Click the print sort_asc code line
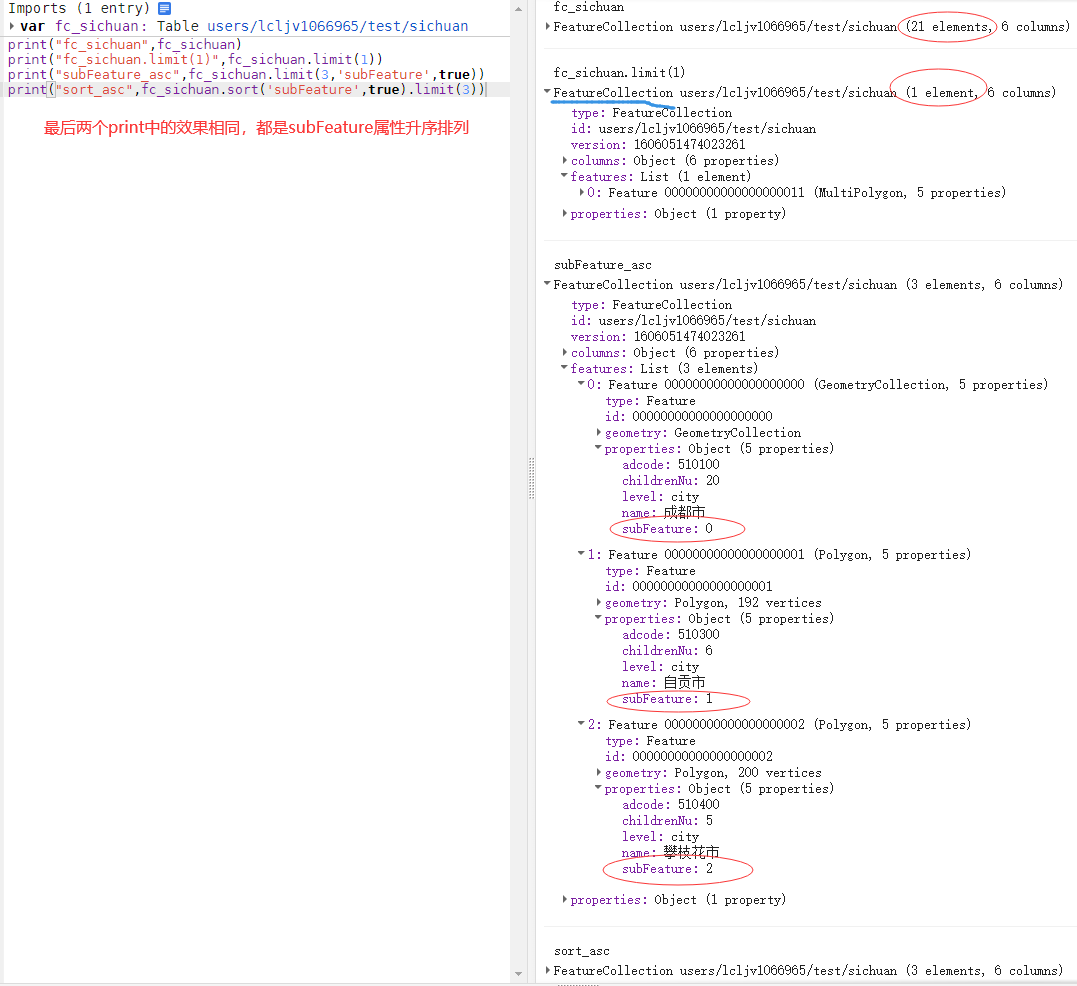The height and width of the screenshot is (986, 1077). (x=246, y=90)
